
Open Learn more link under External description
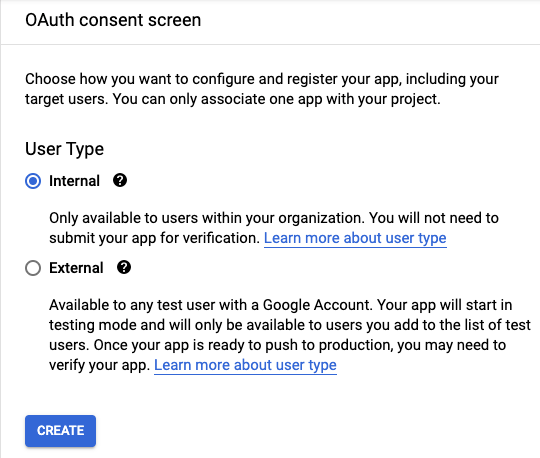[x=245, y=365]
